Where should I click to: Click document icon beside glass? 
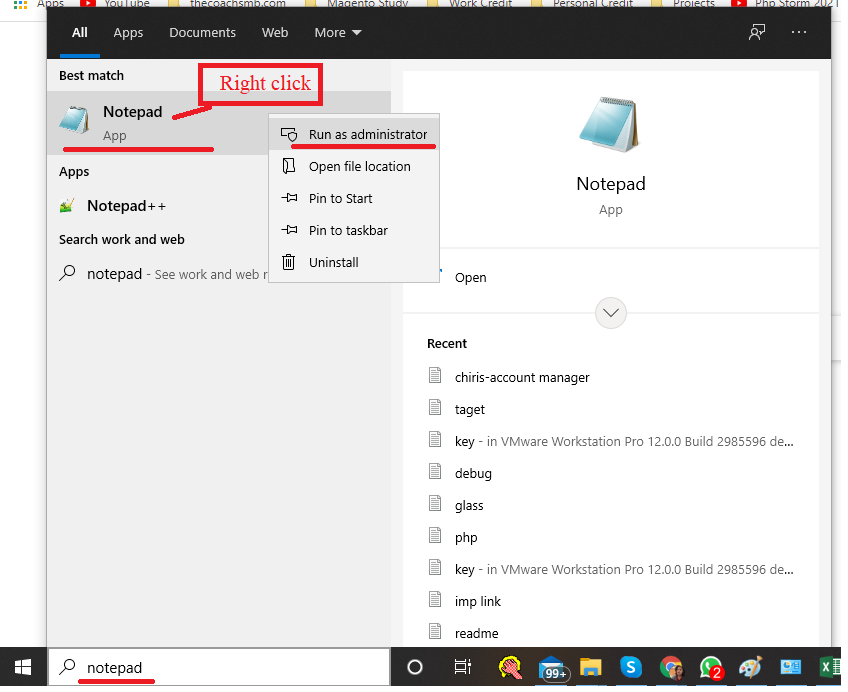click(435, 503)
